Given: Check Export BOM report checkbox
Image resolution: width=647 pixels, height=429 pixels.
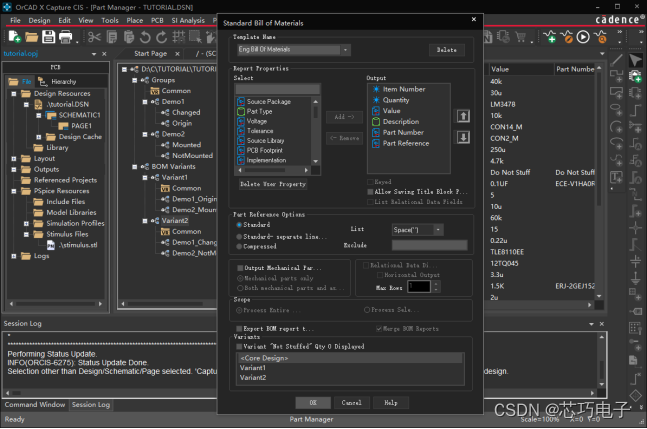Looking at the screenshot, I should tap(239, 329).
